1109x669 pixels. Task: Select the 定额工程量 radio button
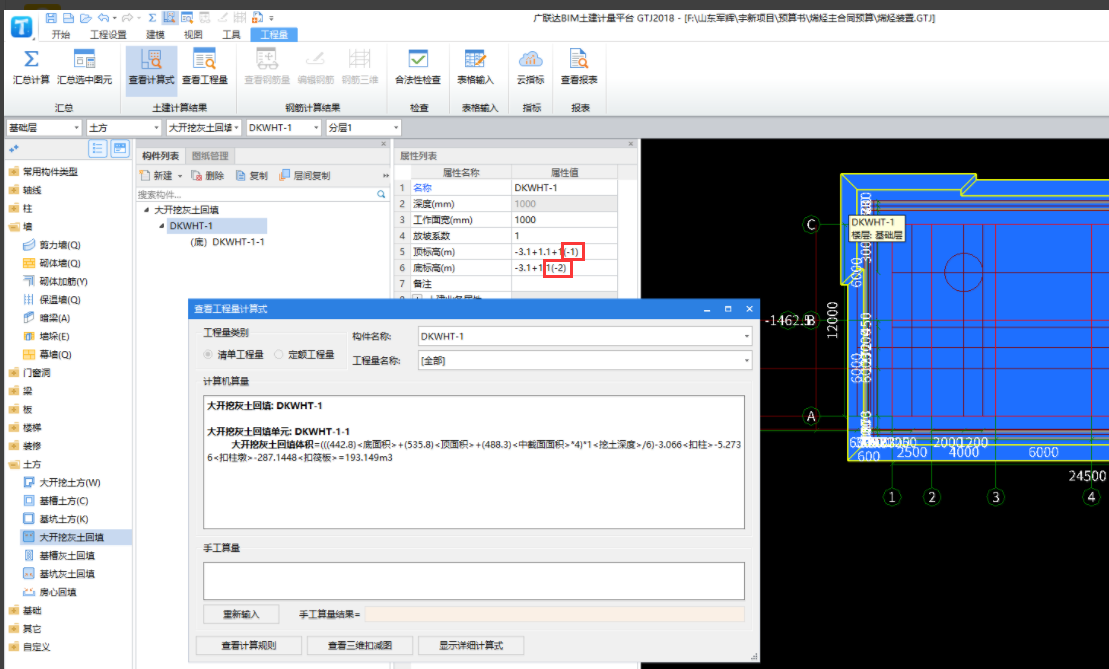[279, 354]
